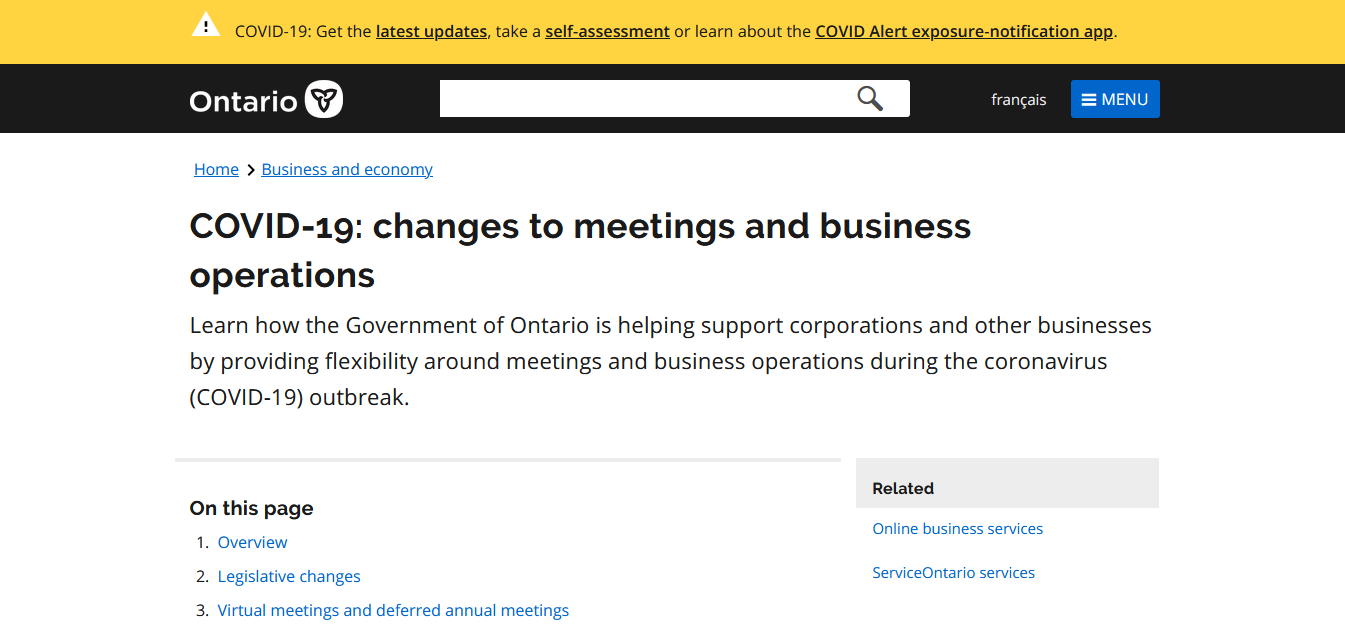Open the self-assessment link

click(607, 31)
